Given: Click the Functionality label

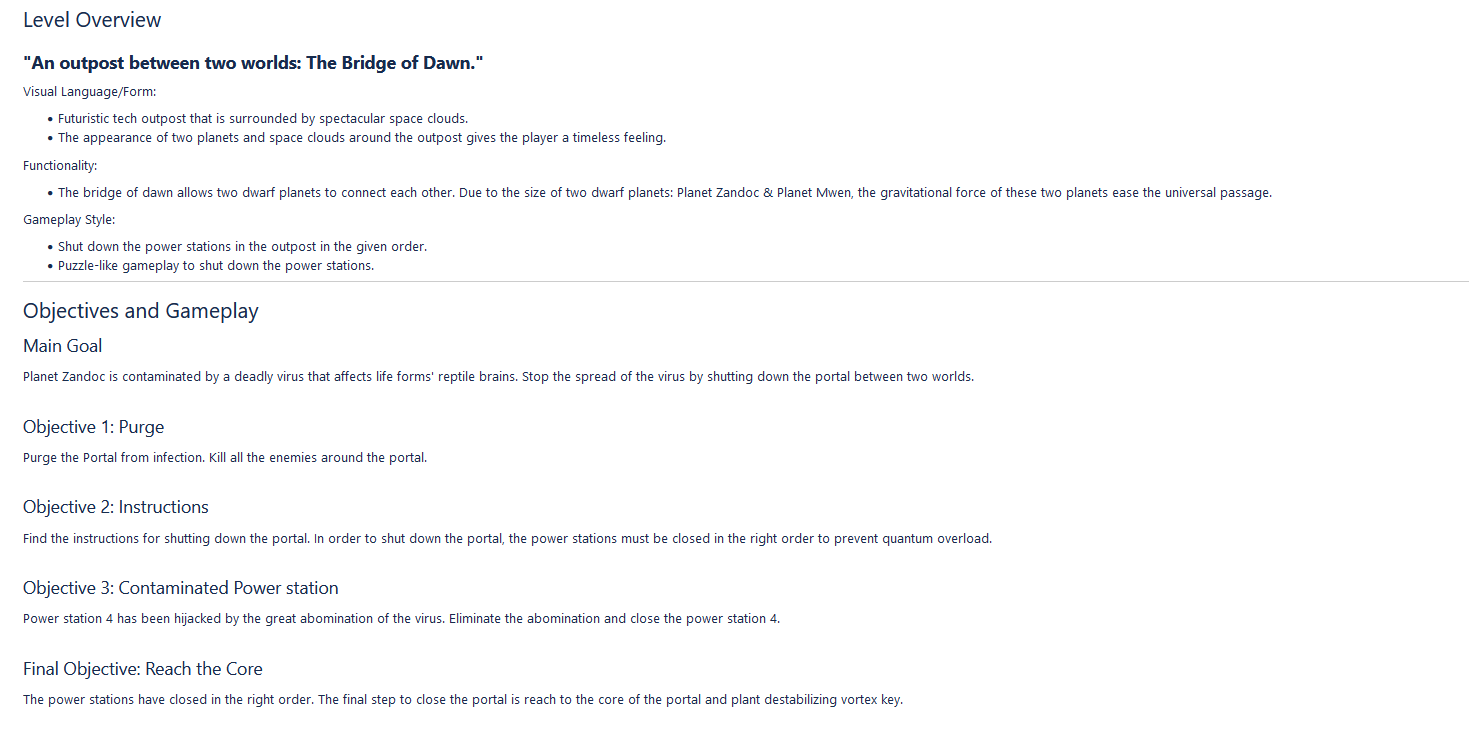Looking at the screenshot, I should pyautogui.click(x=60, y=166).
